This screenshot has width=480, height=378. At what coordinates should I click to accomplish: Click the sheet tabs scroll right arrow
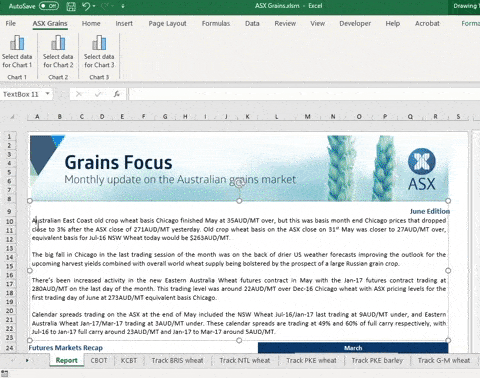[27, 360]
